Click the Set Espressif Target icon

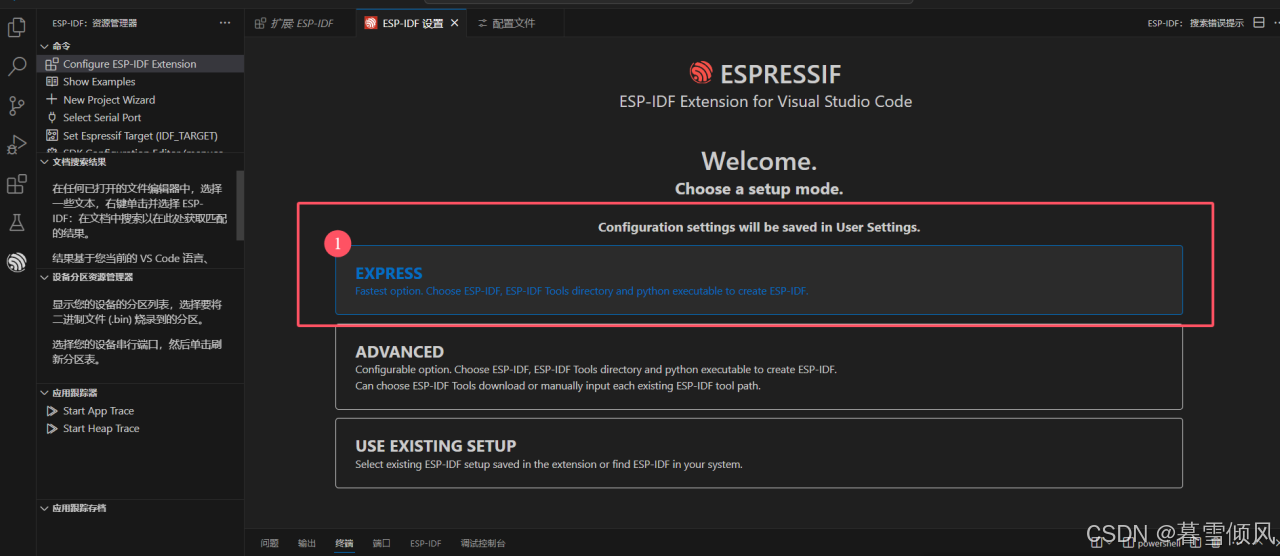(52, 136)
